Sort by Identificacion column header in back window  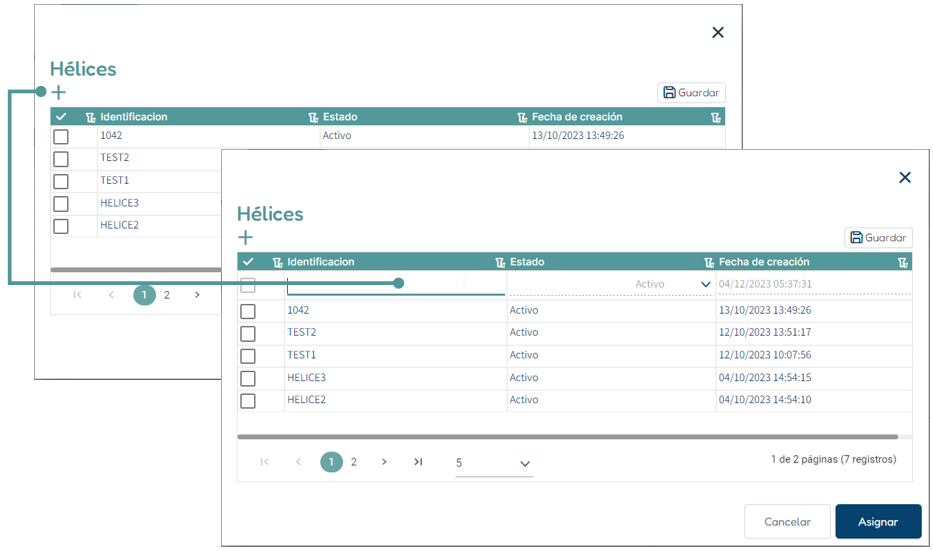[x=134, y=117]
